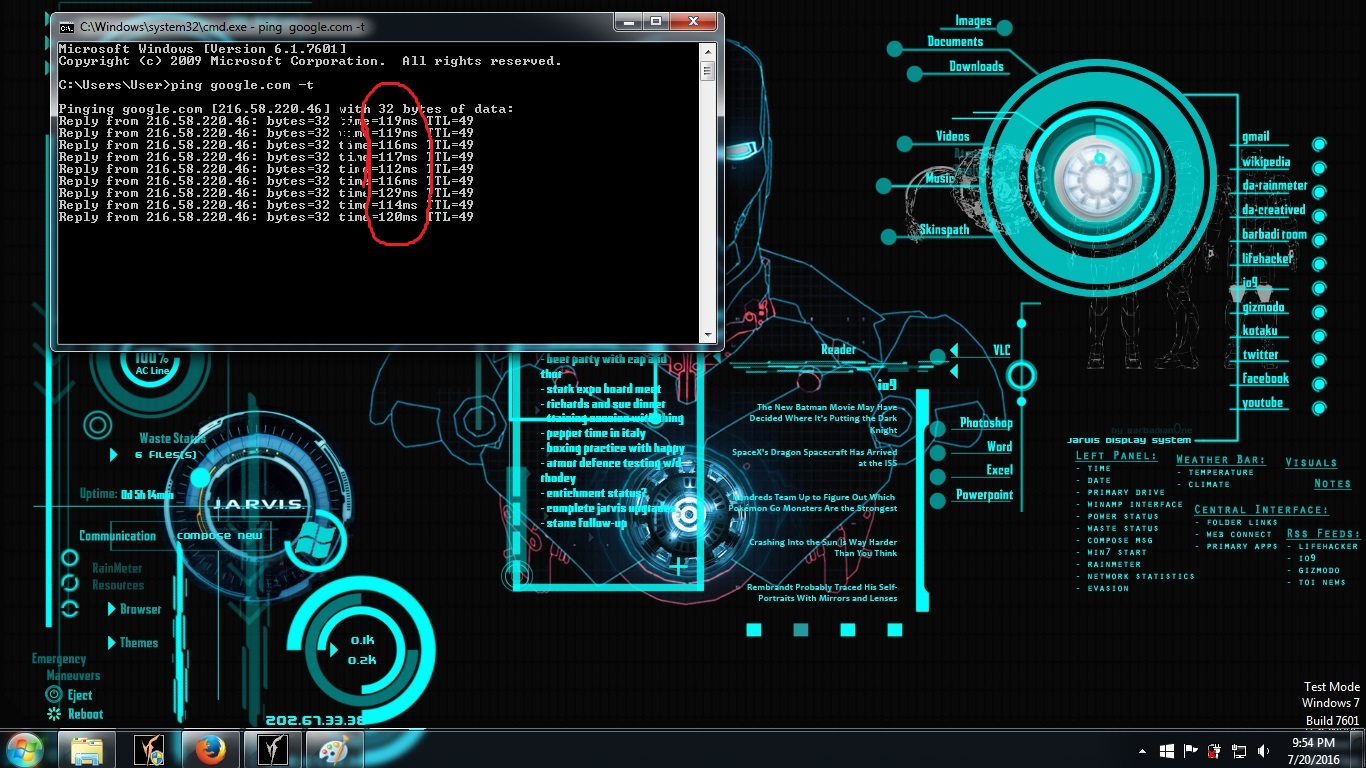
Task: Open Powerpoint from the Jarvis app list
Action: 985,494
